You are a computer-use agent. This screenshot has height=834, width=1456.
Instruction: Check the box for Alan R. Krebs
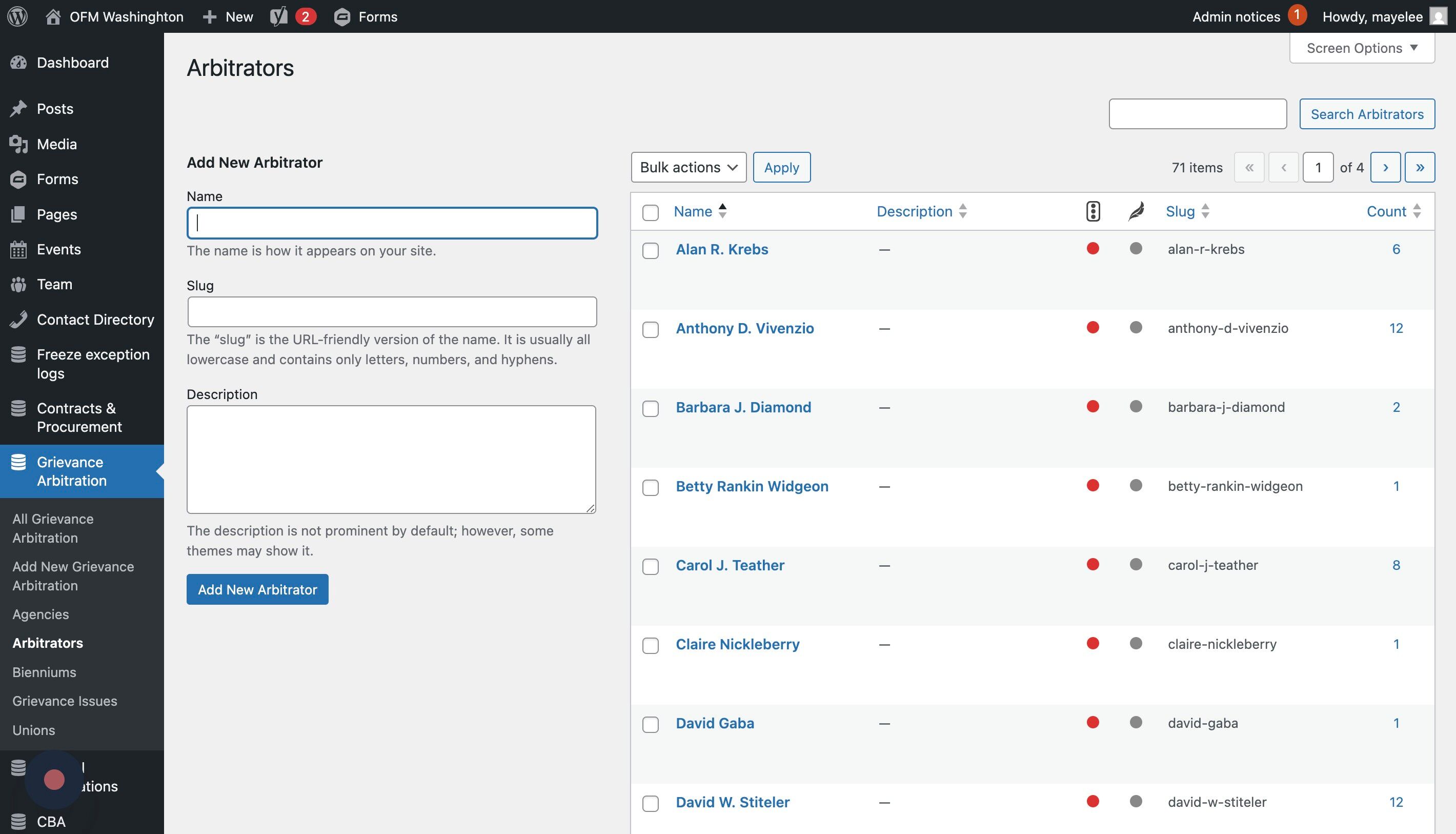(x=651, y=251)
